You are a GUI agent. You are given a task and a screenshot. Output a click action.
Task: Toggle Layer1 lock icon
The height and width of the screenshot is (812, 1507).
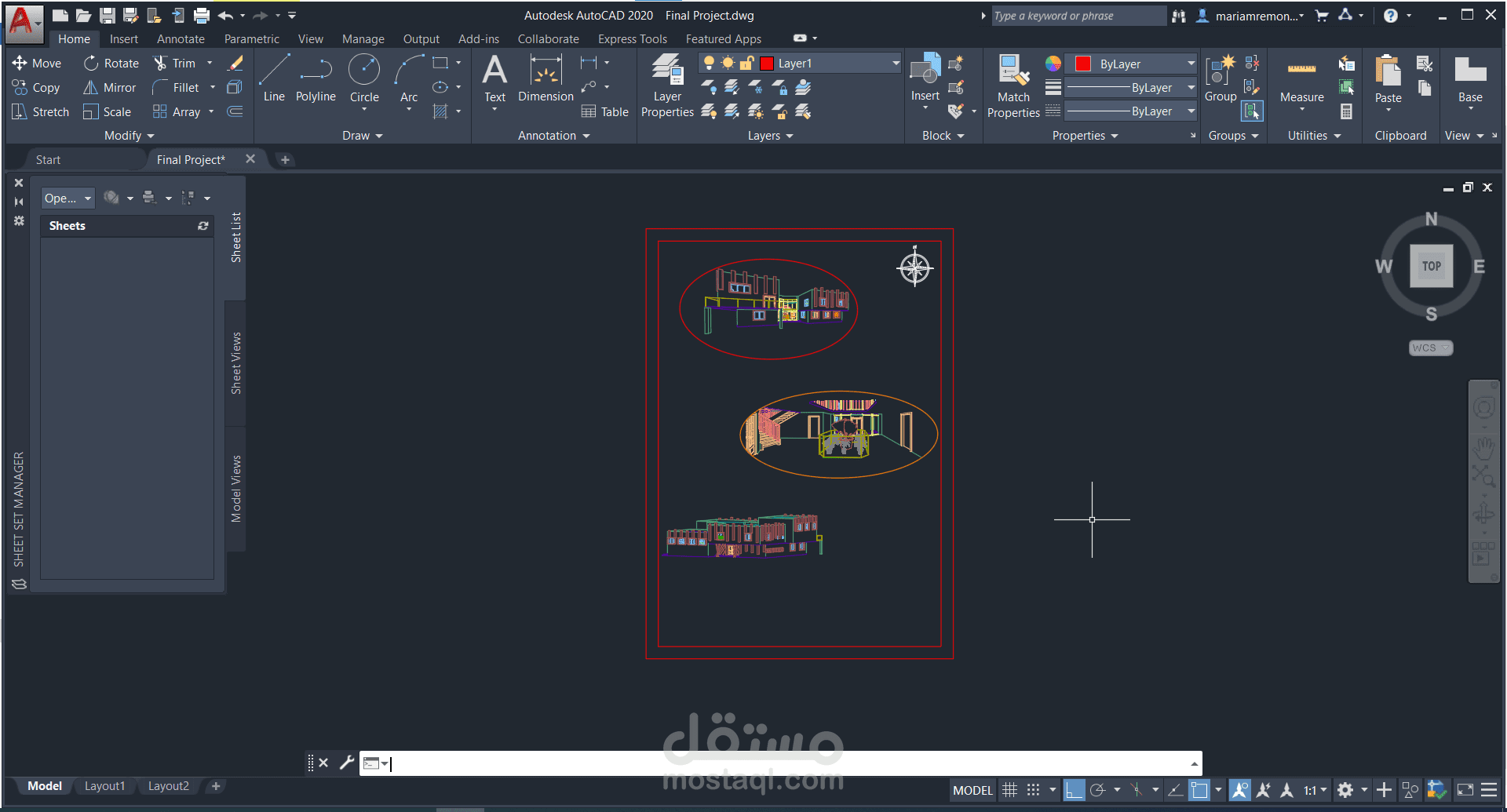point(747,64)
